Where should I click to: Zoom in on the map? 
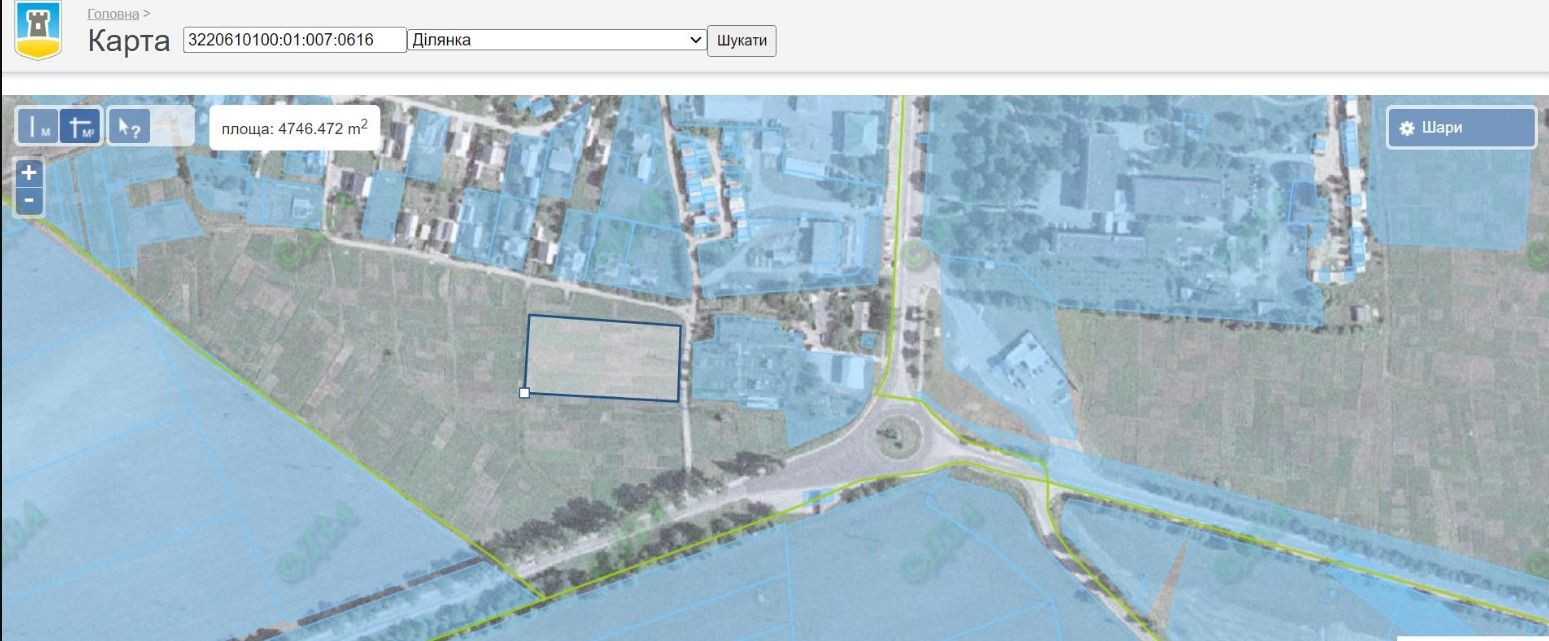point(29,173)
